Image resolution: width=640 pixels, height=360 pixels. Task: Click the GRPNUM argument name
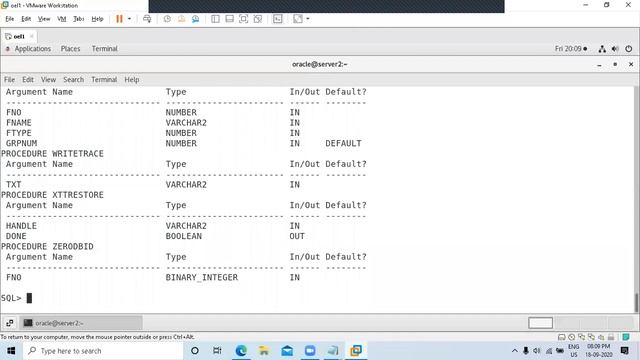pos(21,143)
